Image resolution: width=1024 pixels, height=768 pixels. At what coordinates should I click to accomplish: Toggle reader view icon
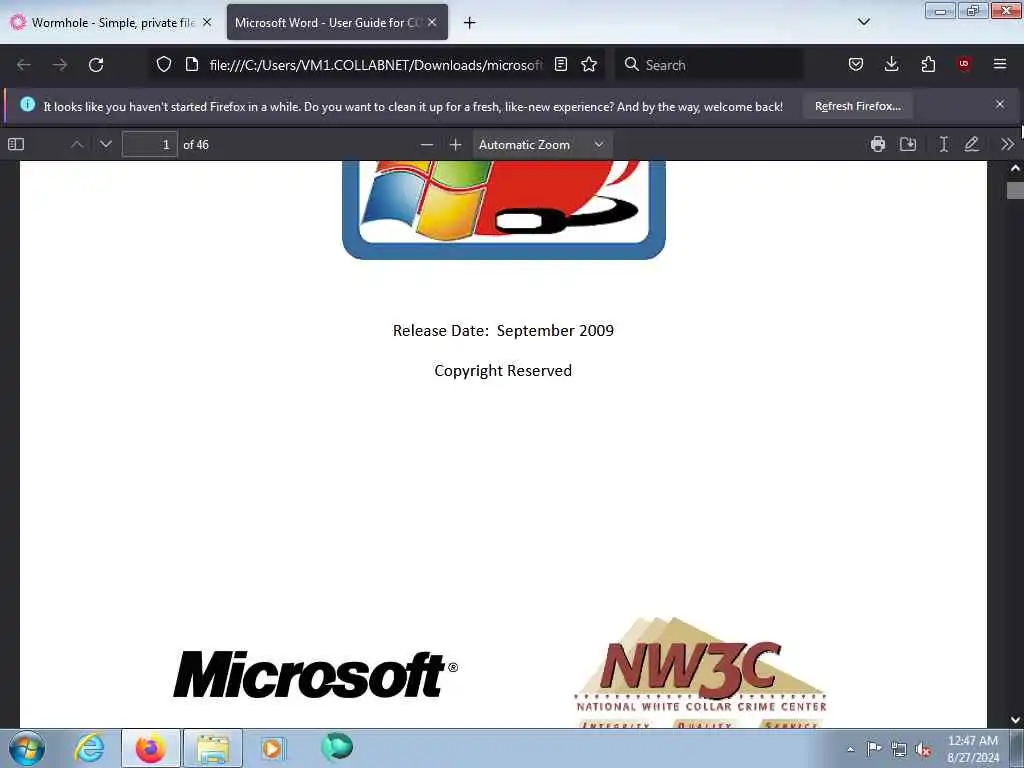point(560,64)
